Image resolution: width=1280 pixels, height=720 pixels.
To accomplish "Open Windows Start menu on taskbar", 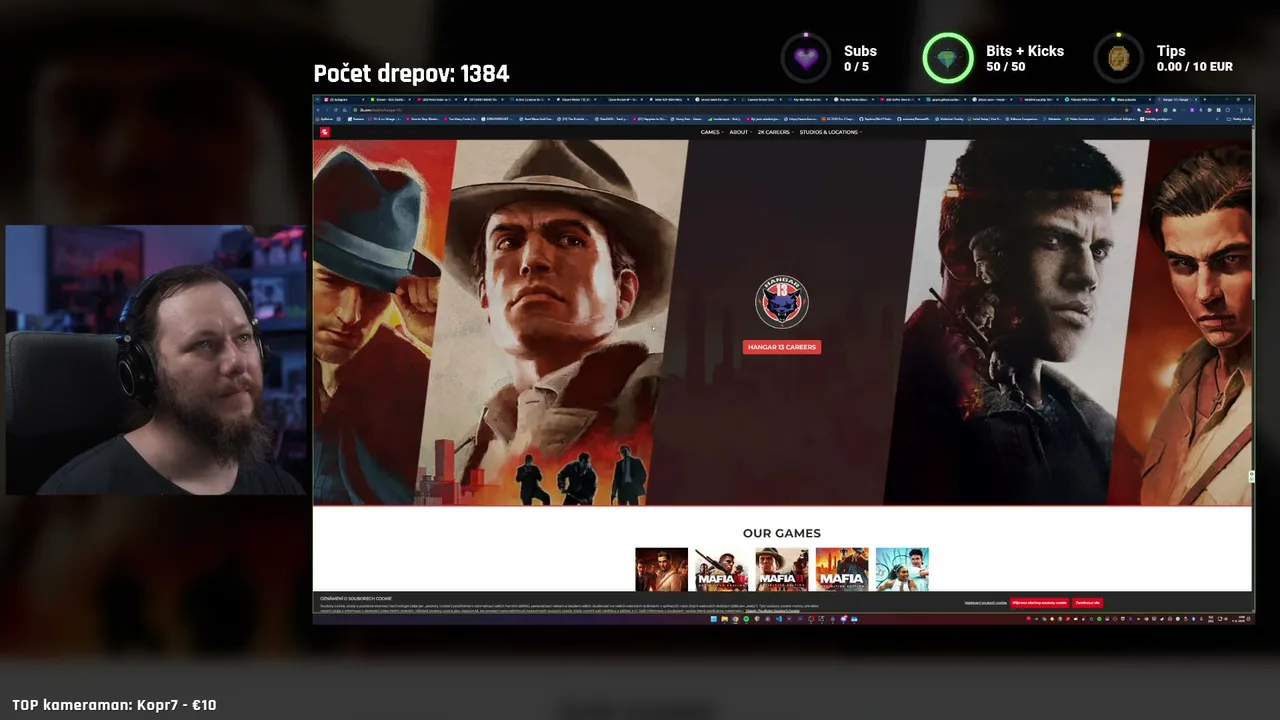I will click(714, 619).
